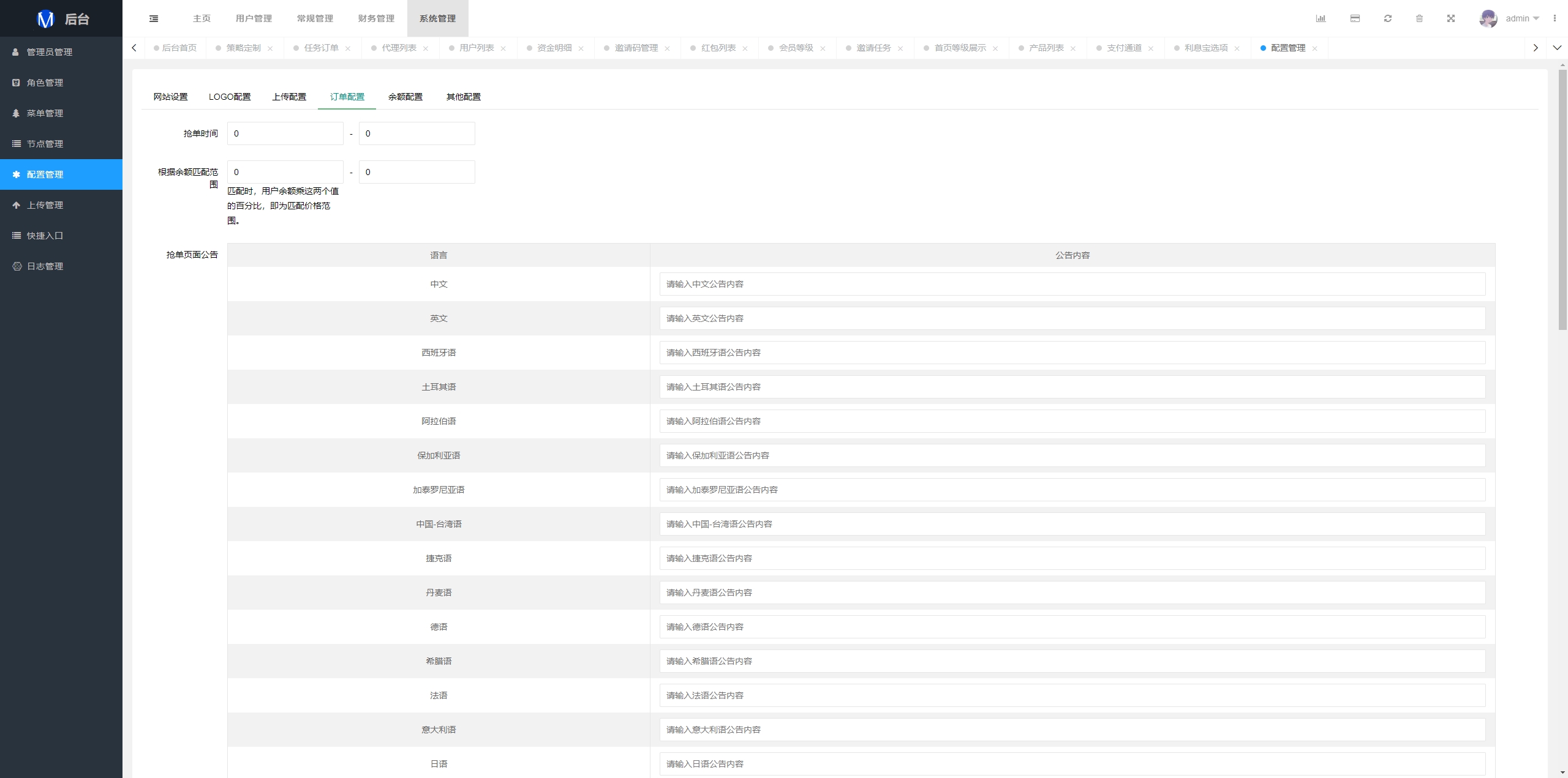Click the card icon in top header

click(1355, 18)
